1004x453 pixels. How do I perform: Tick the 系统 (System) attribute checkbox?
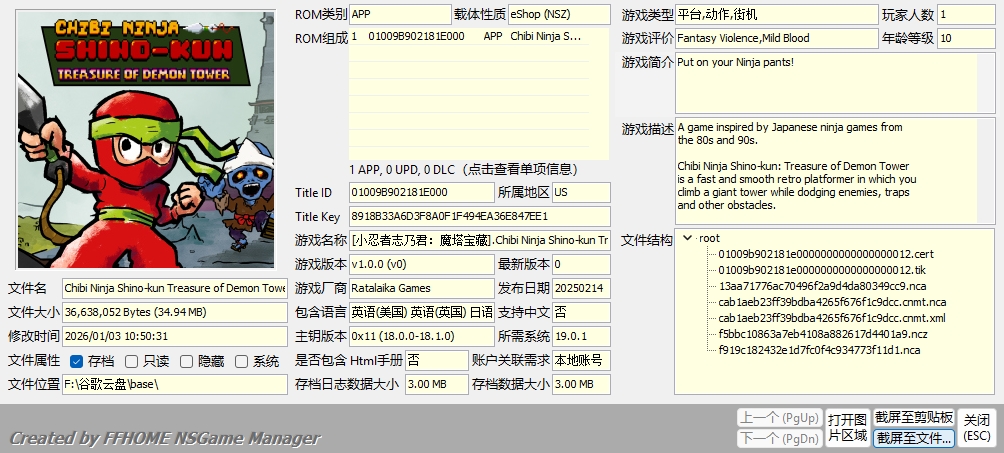(x=243, y=361)
